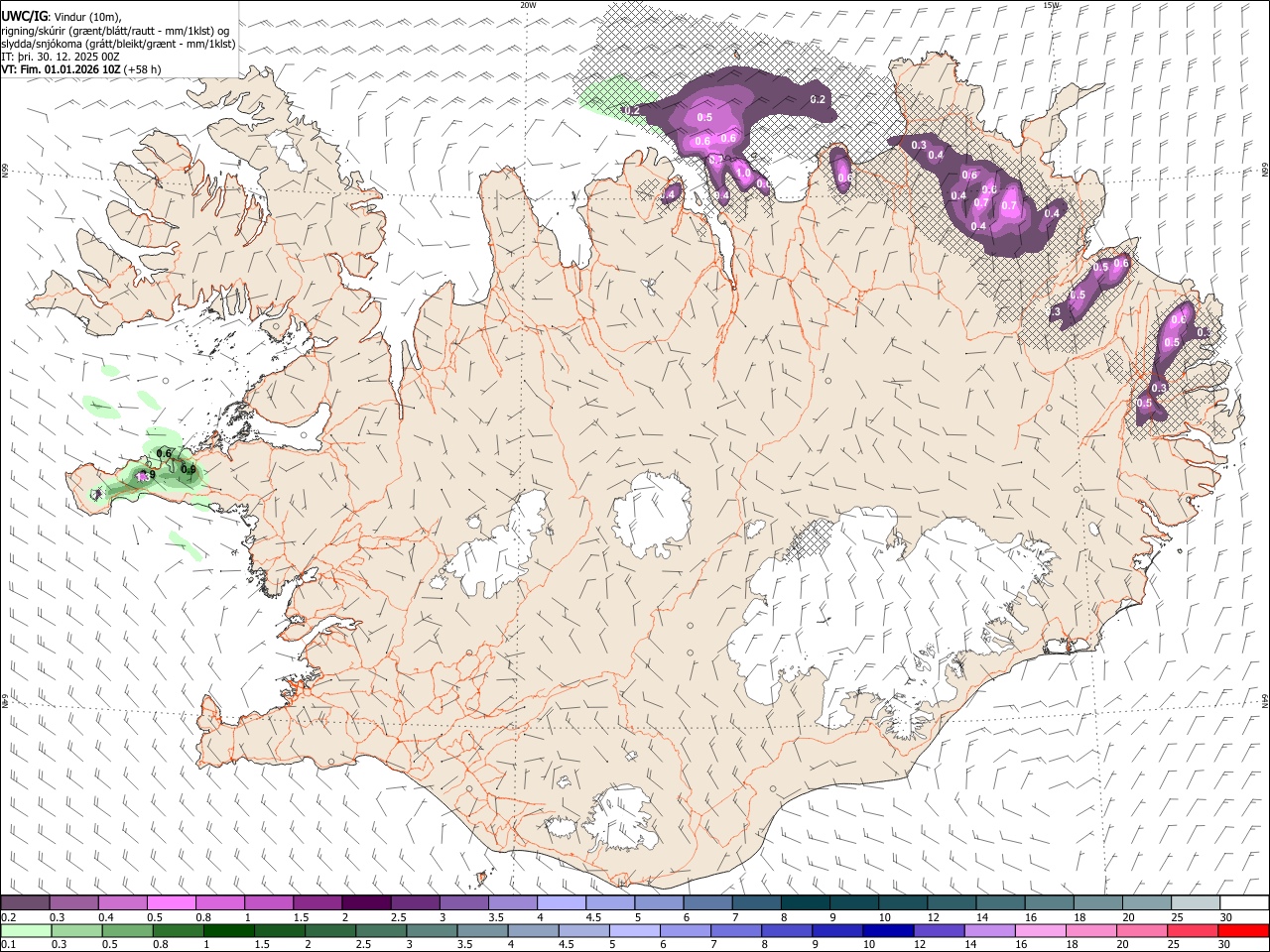This screenshot has width=1270, height=952.
Task: Pick the 14 lilac swatch in rain legend
Action: coord(988,930)
